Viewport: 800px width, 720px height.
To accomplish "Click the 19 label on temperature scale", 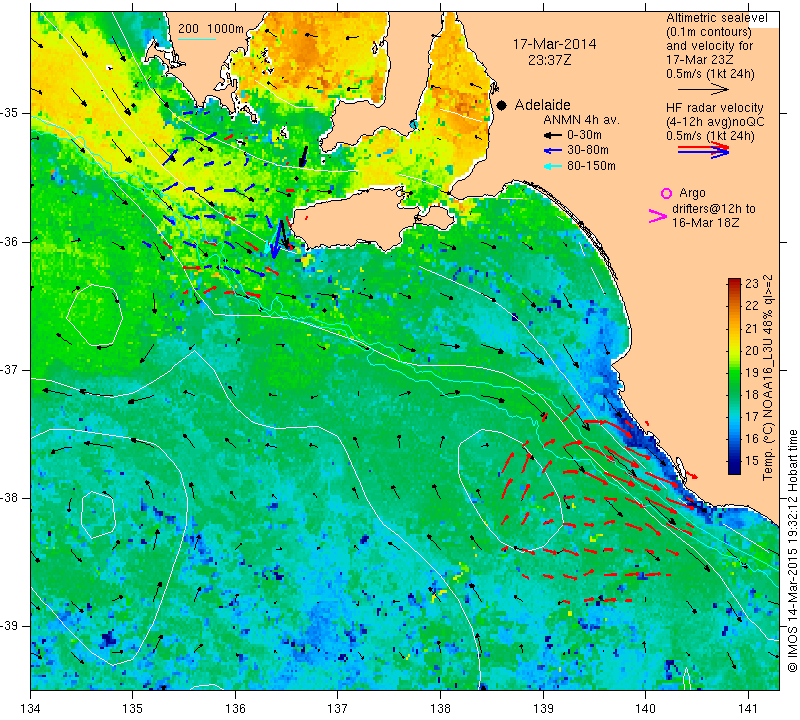I will (752, 372).
